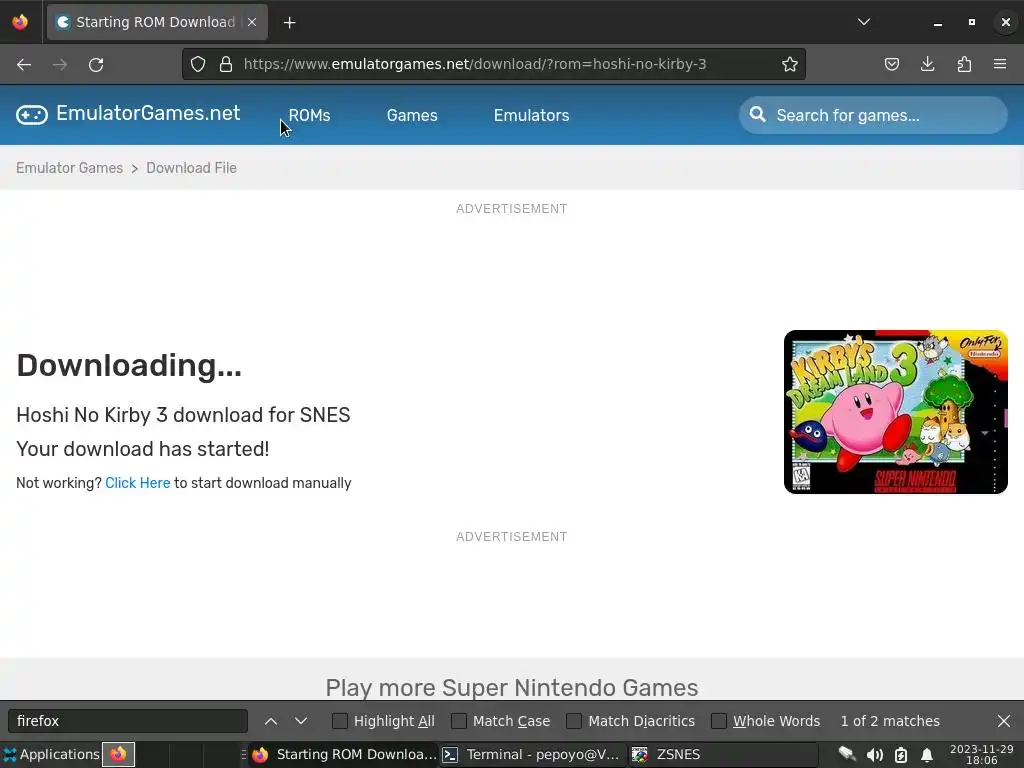
Task: Reload the current page
Action: tap(96, 65)
